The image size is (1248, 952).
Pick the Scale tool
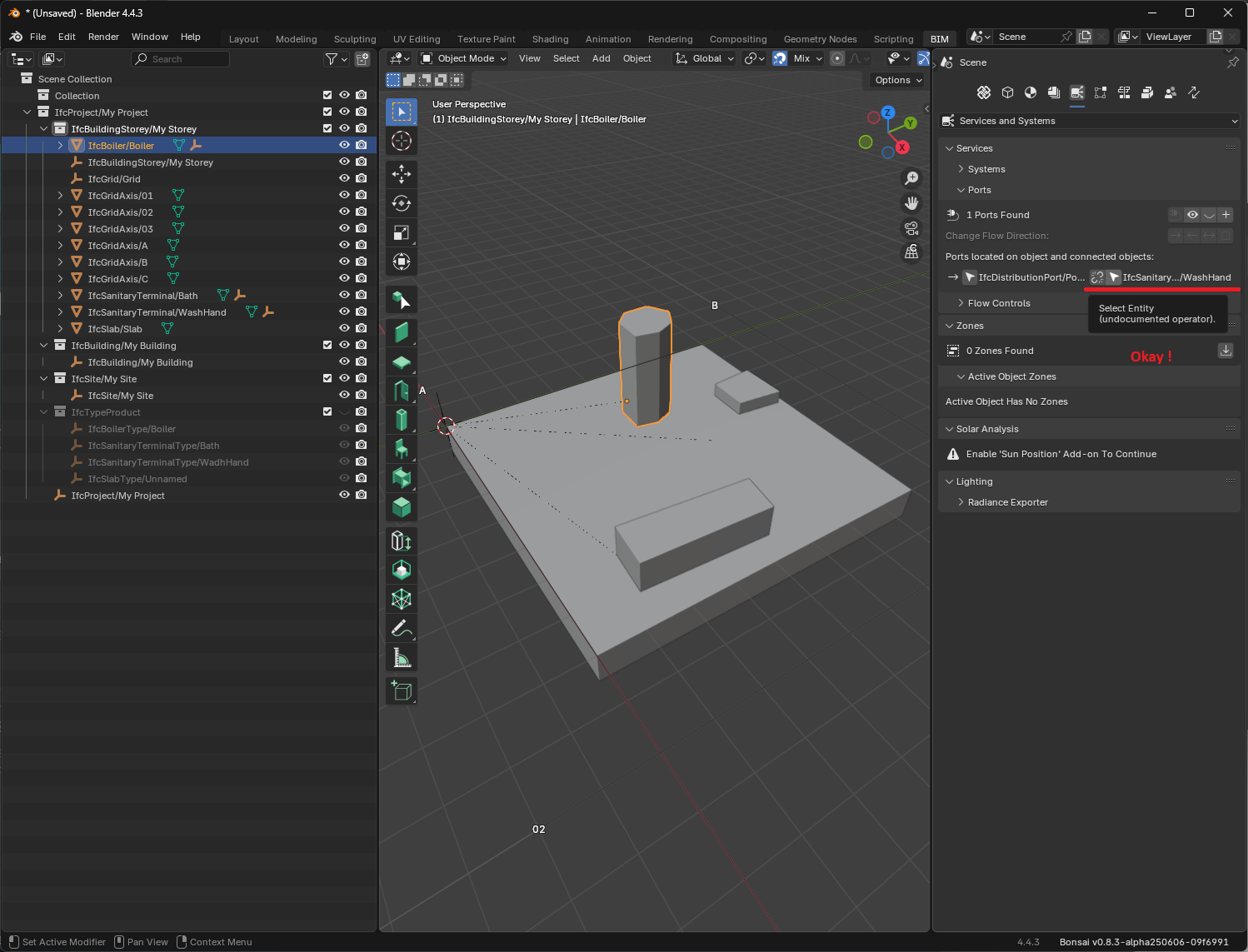[x=402, y=232]
